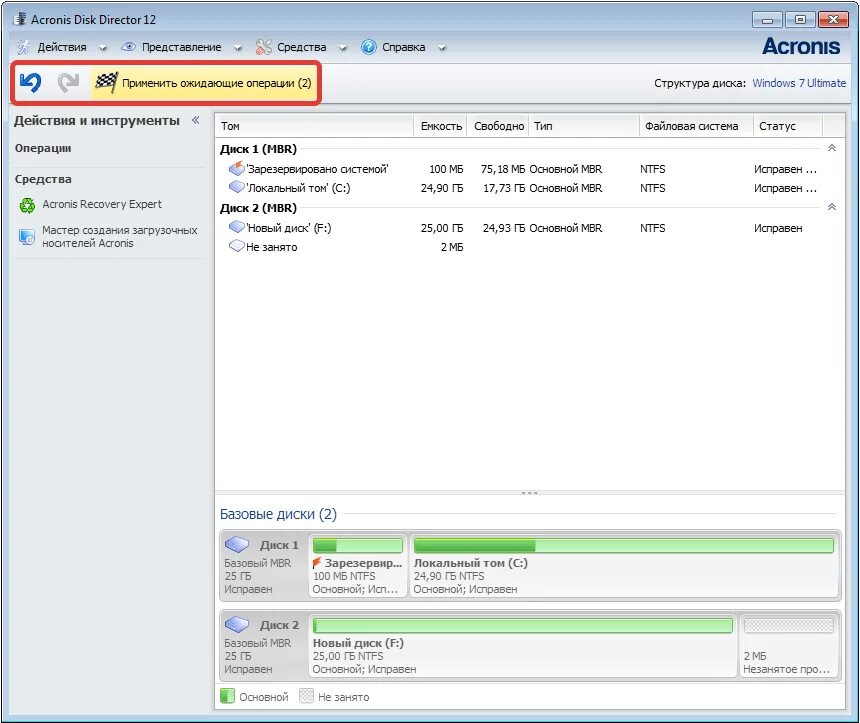
Task: Expand the Действия dropdown arrow
Action: coord(103,48)
